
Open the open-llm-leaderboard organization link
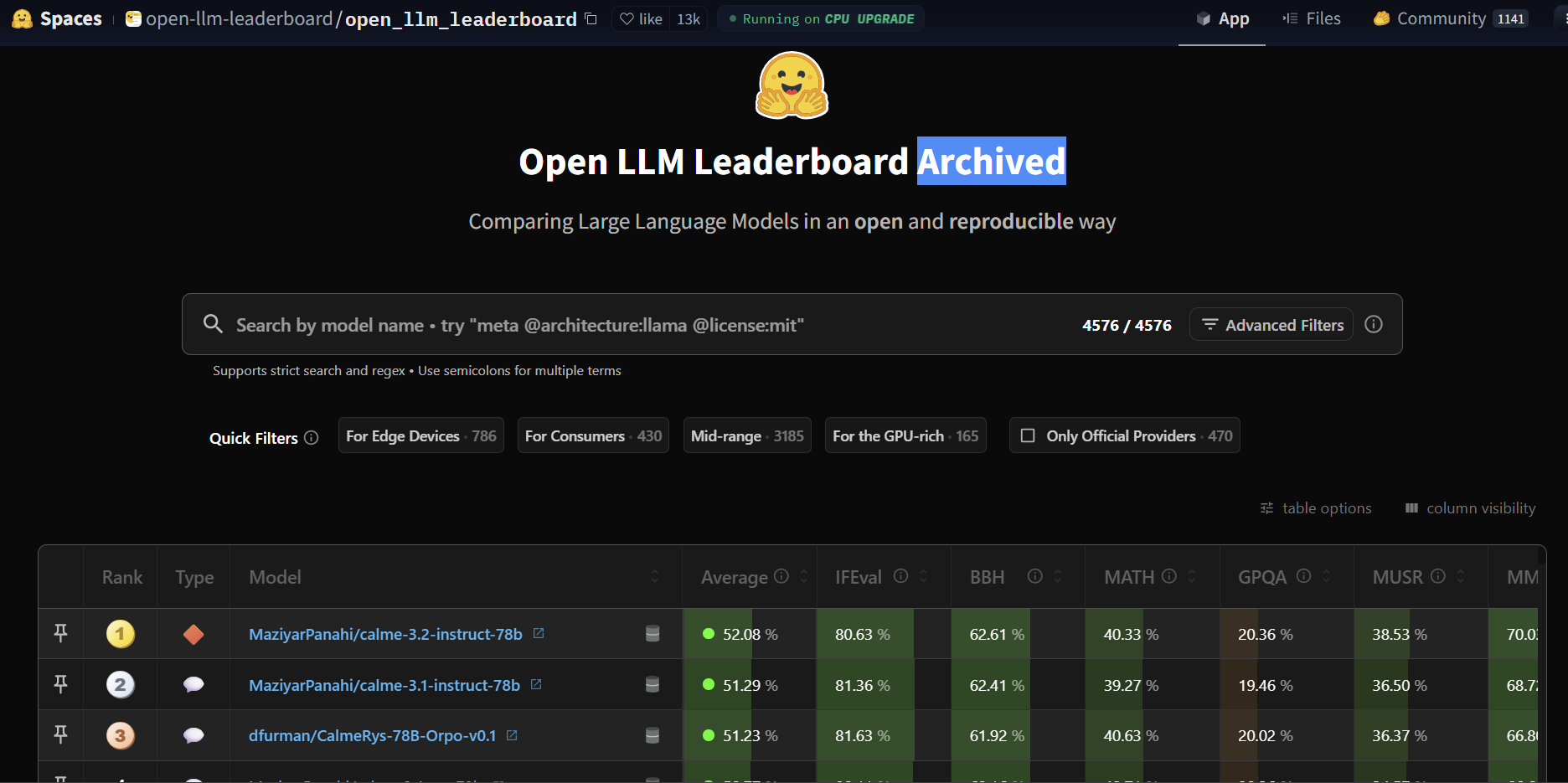pos(239,18)
